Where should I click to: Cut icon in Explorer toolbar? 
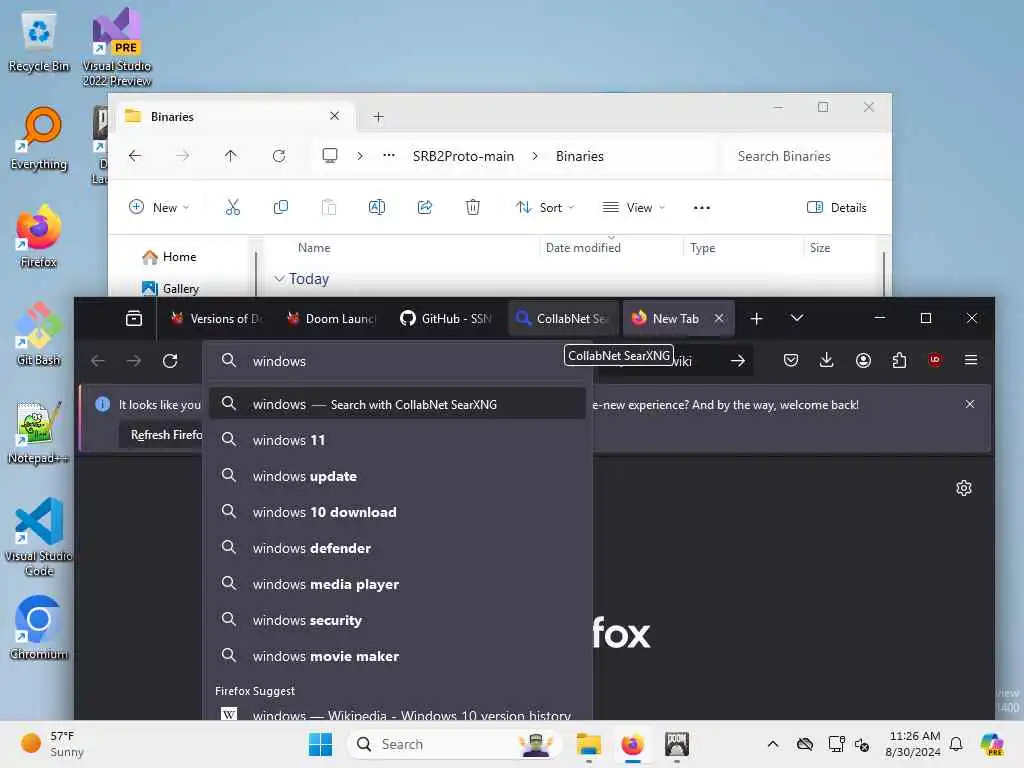(x=232, y=208)
